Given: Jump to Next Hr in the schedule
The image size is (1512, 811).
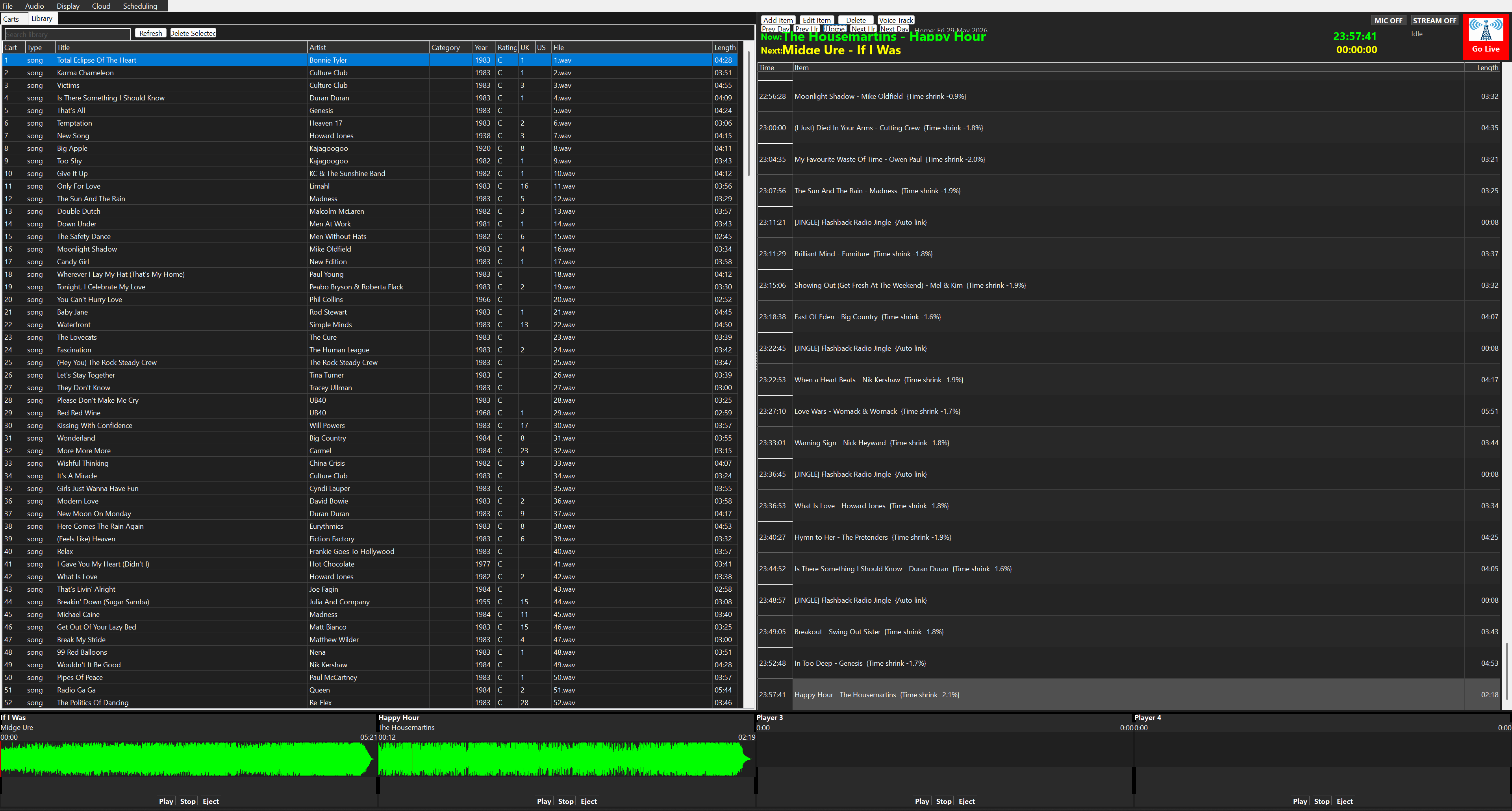Looking at the screenshot, I should coord(863,29).
